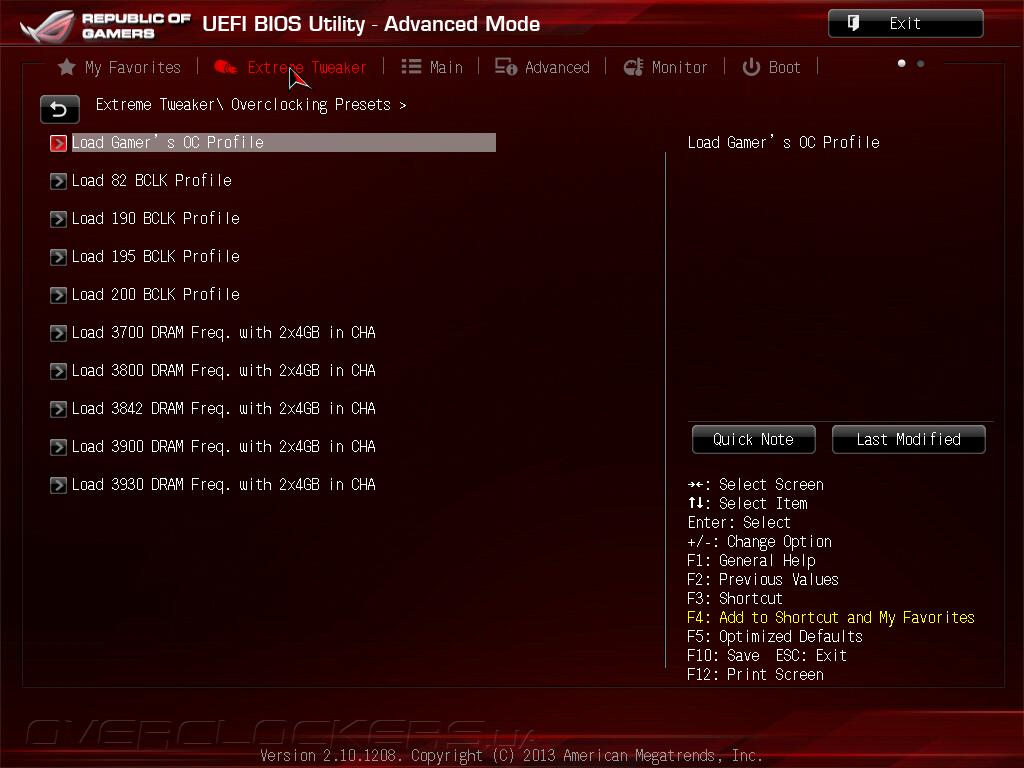
Task: Open the My Favorites tab
Action: click(120, 67)
